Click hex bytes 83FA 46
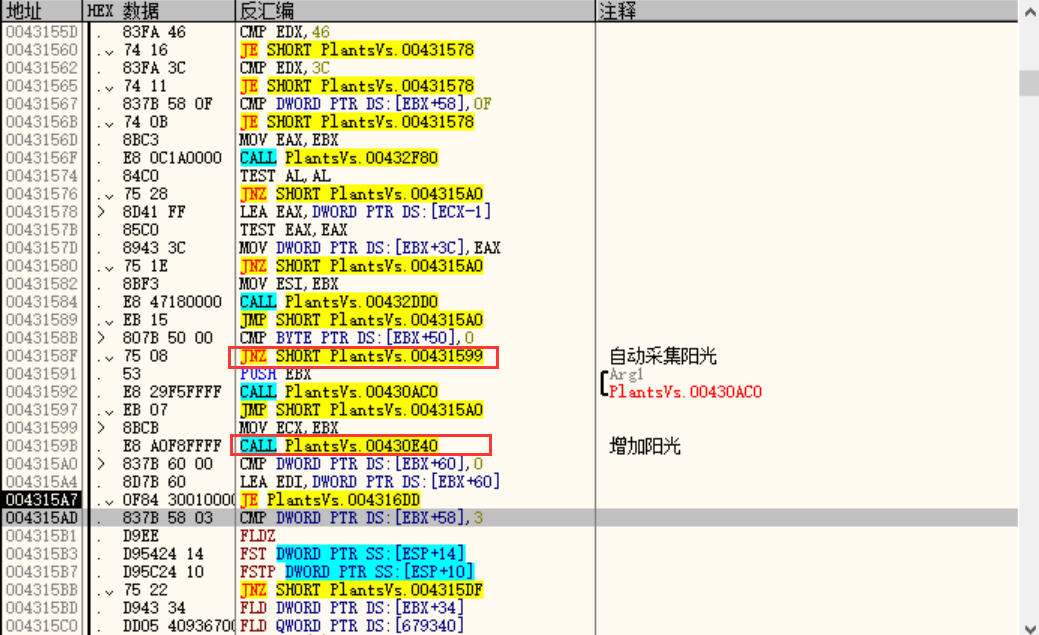The image size is (1039, 635). click(x=154, y=32)
